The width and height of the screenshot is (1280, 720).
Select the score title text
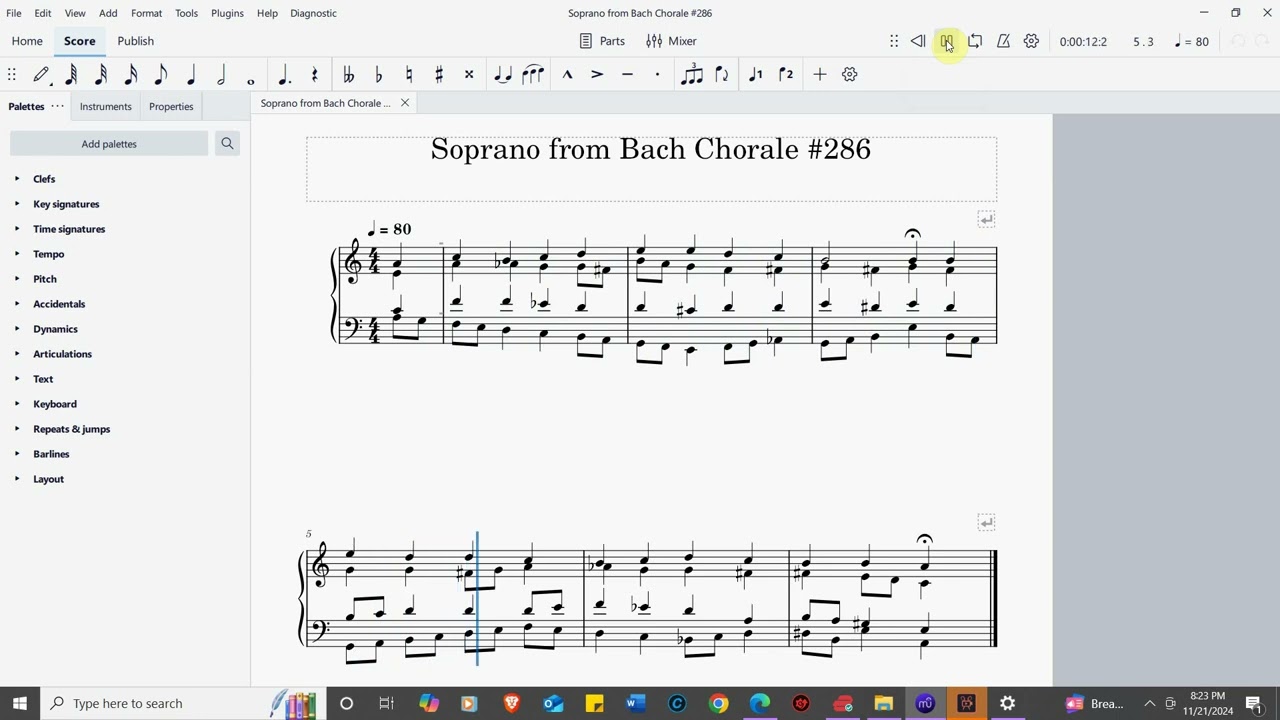click(651, 149)
